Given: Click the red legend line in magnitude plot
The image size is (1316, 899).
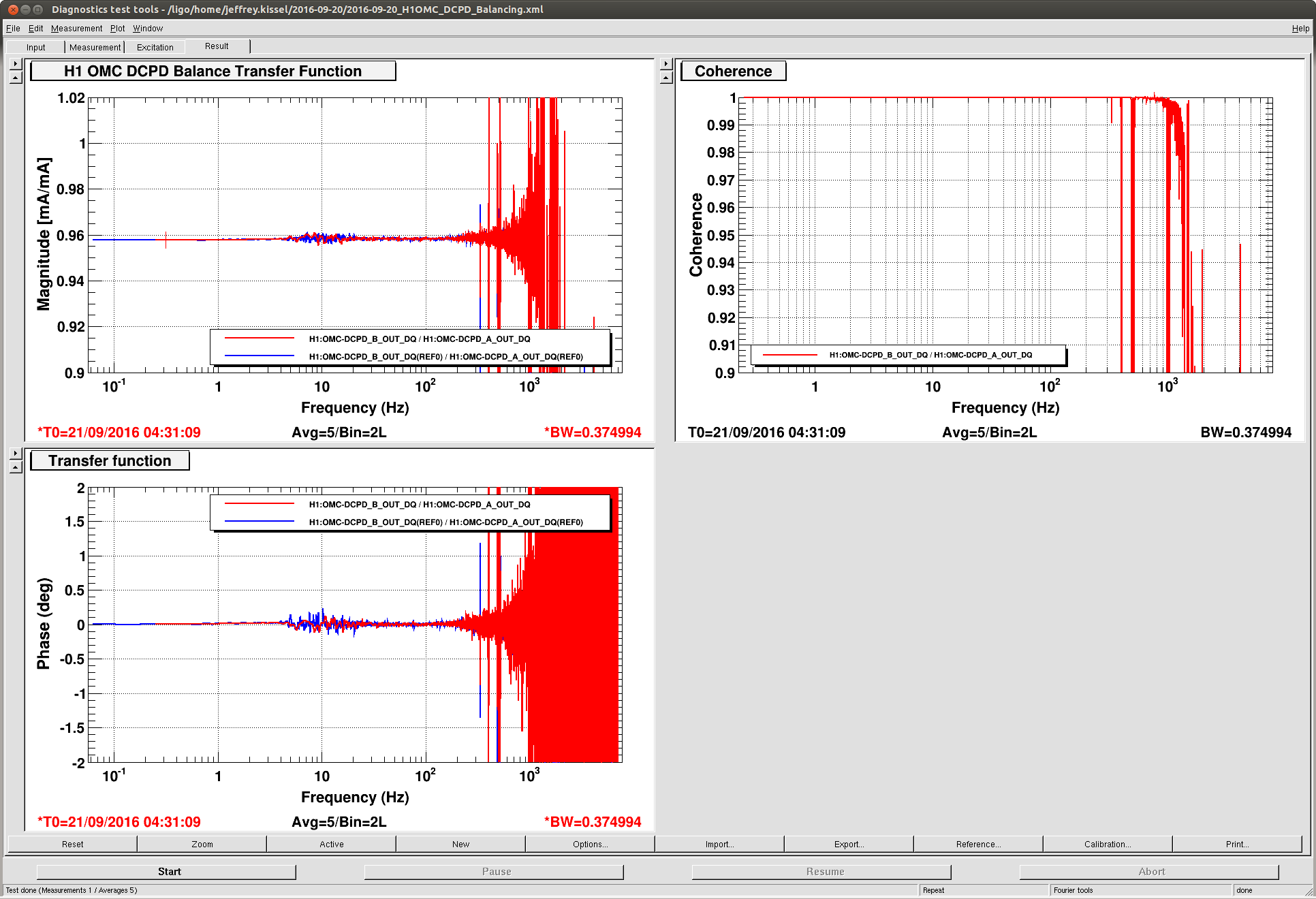Looking at the screenshot, I should pos(260,338).
